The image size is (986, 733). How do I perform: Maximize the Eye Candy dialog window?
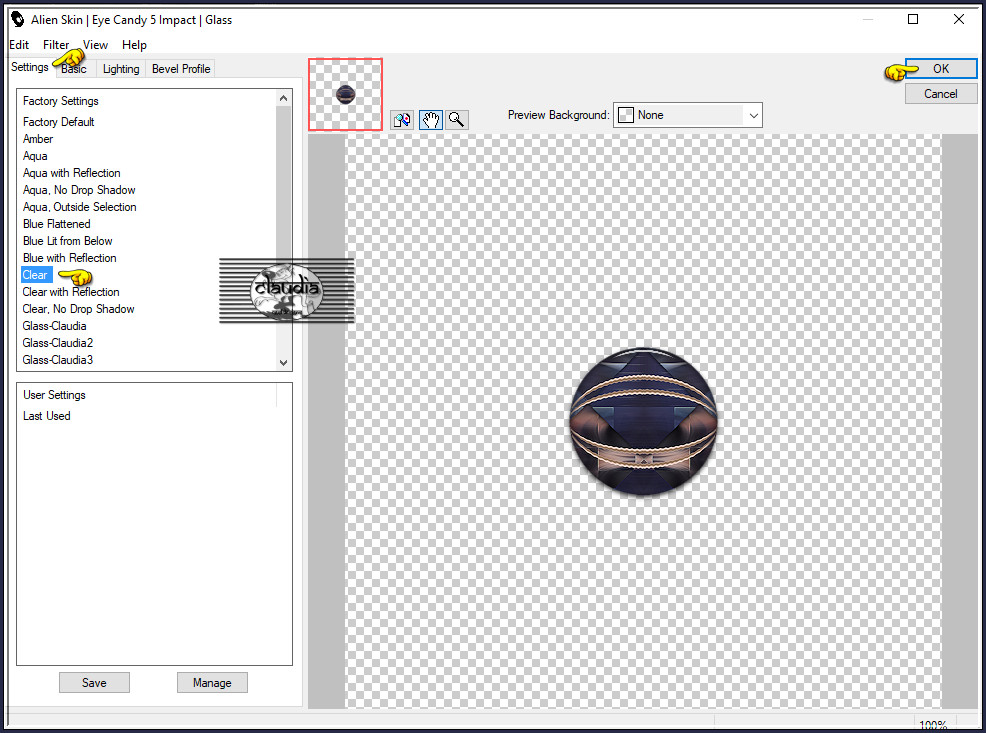point(913,19)
